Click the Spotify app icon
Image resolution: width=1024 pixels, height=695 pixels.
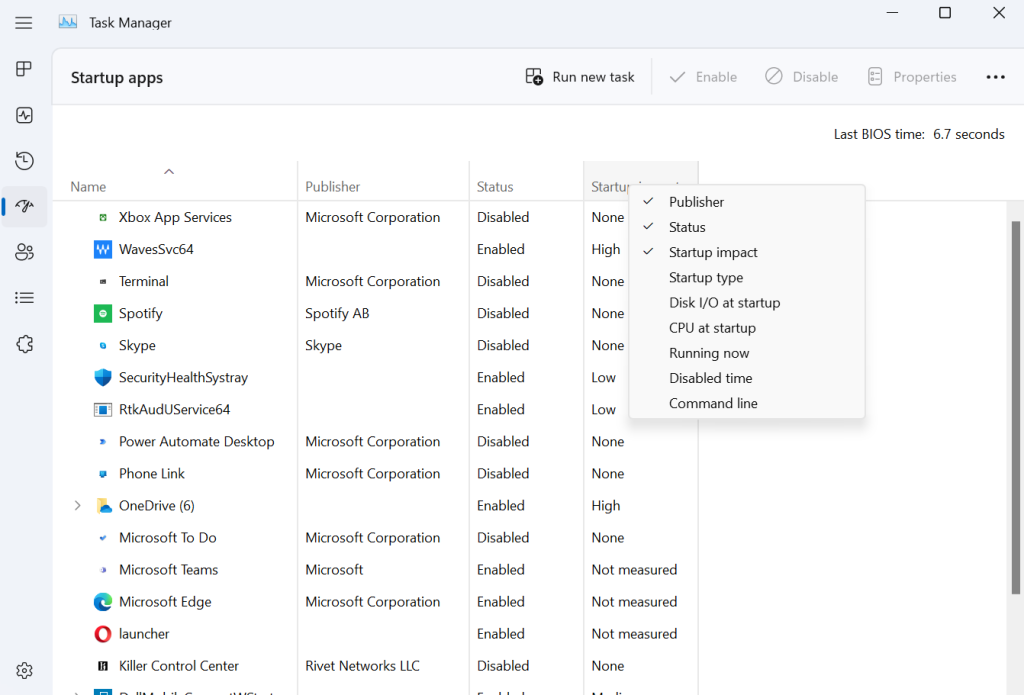(x=103, y=314)
